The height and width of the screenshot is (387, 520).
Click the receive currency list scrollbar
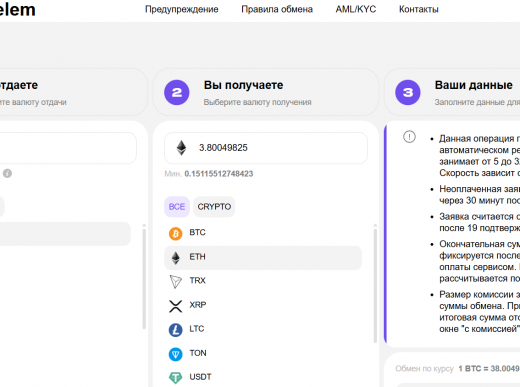375,283
